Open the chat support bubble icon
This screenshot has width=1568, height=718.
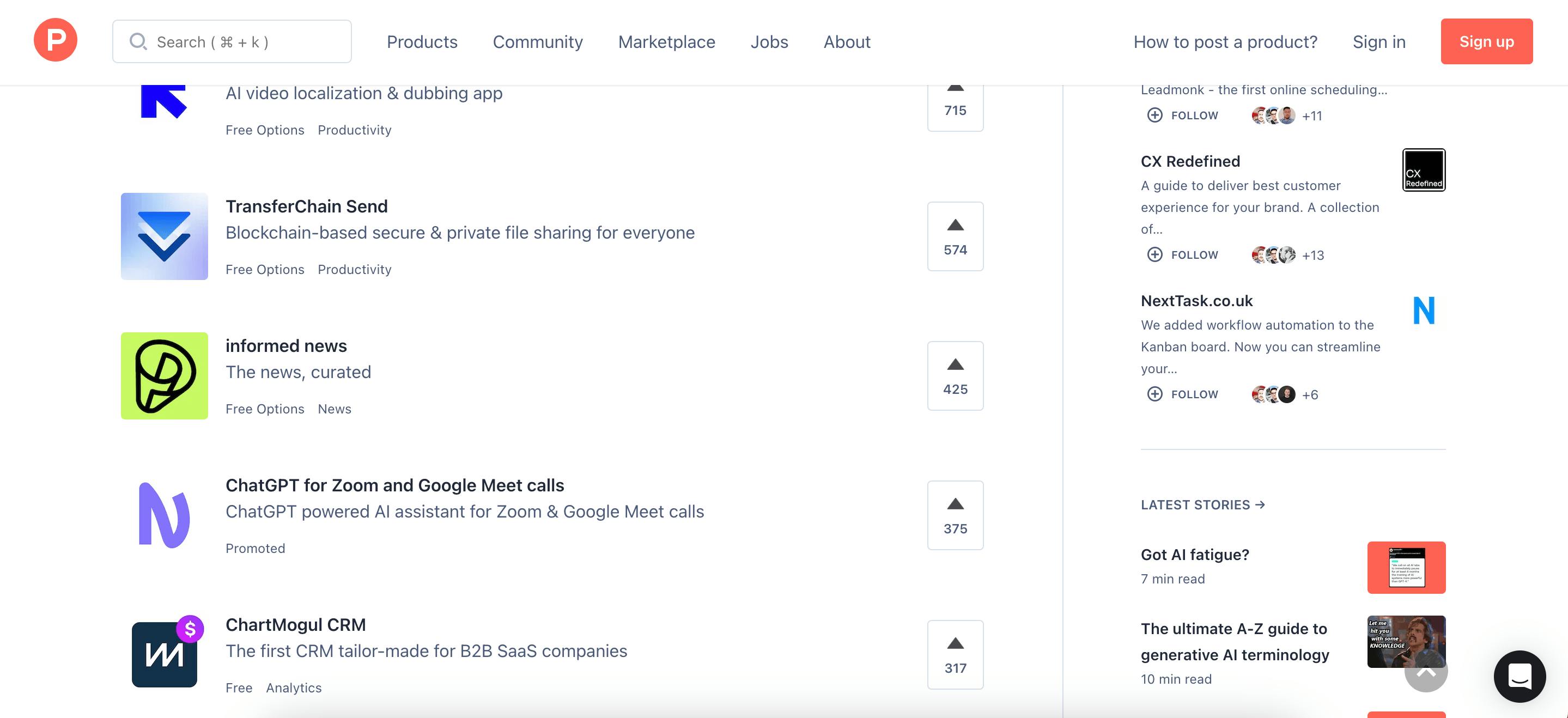pos(1520,676)
